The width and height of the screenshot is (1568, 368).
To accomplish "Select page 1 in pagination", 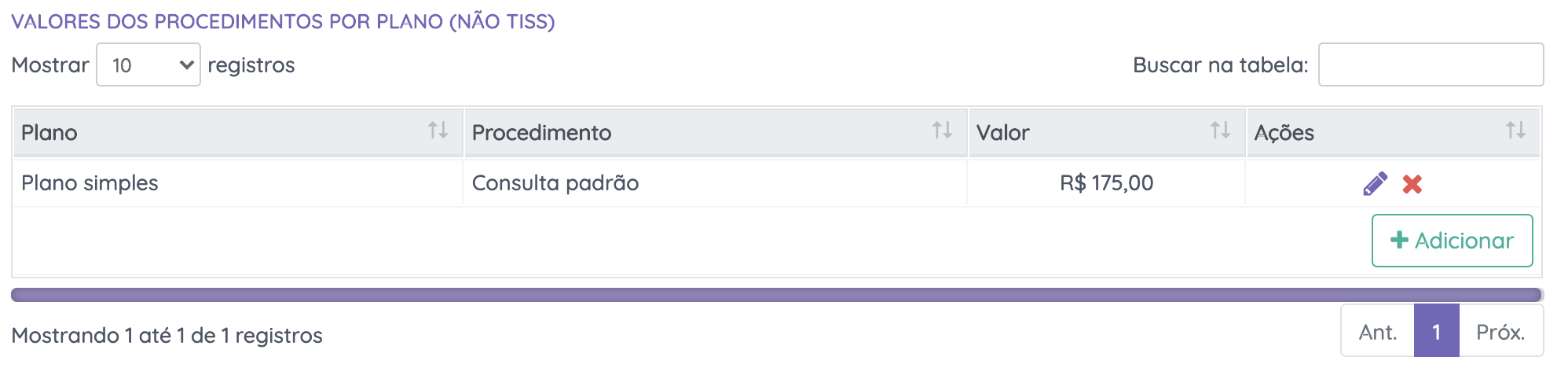I will pyautogui.click(x=1436, y=332).
